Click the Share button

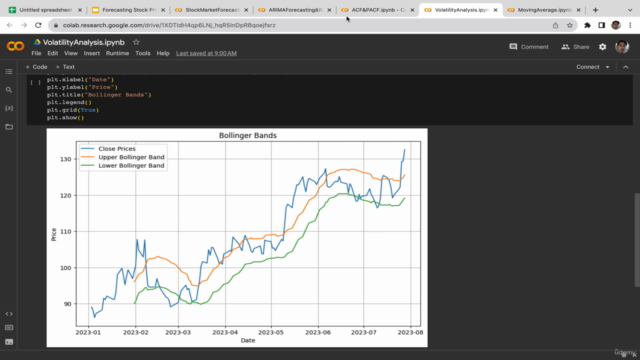(x=575, y=47)
